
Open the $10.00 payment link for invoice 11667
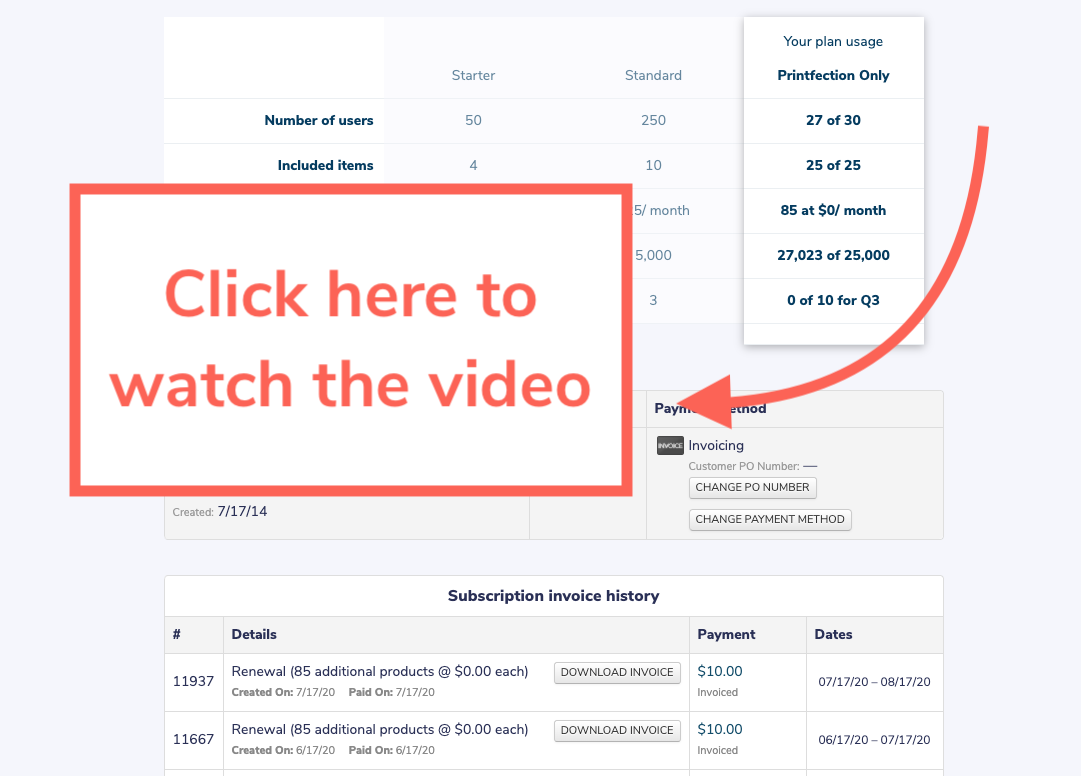[720, 730]
